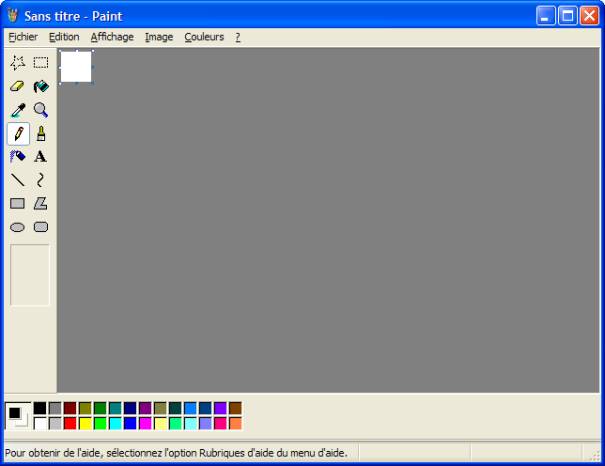605x466 pixels.
Task: Pick the bright green swatch
Action: [x=100, y=424]
